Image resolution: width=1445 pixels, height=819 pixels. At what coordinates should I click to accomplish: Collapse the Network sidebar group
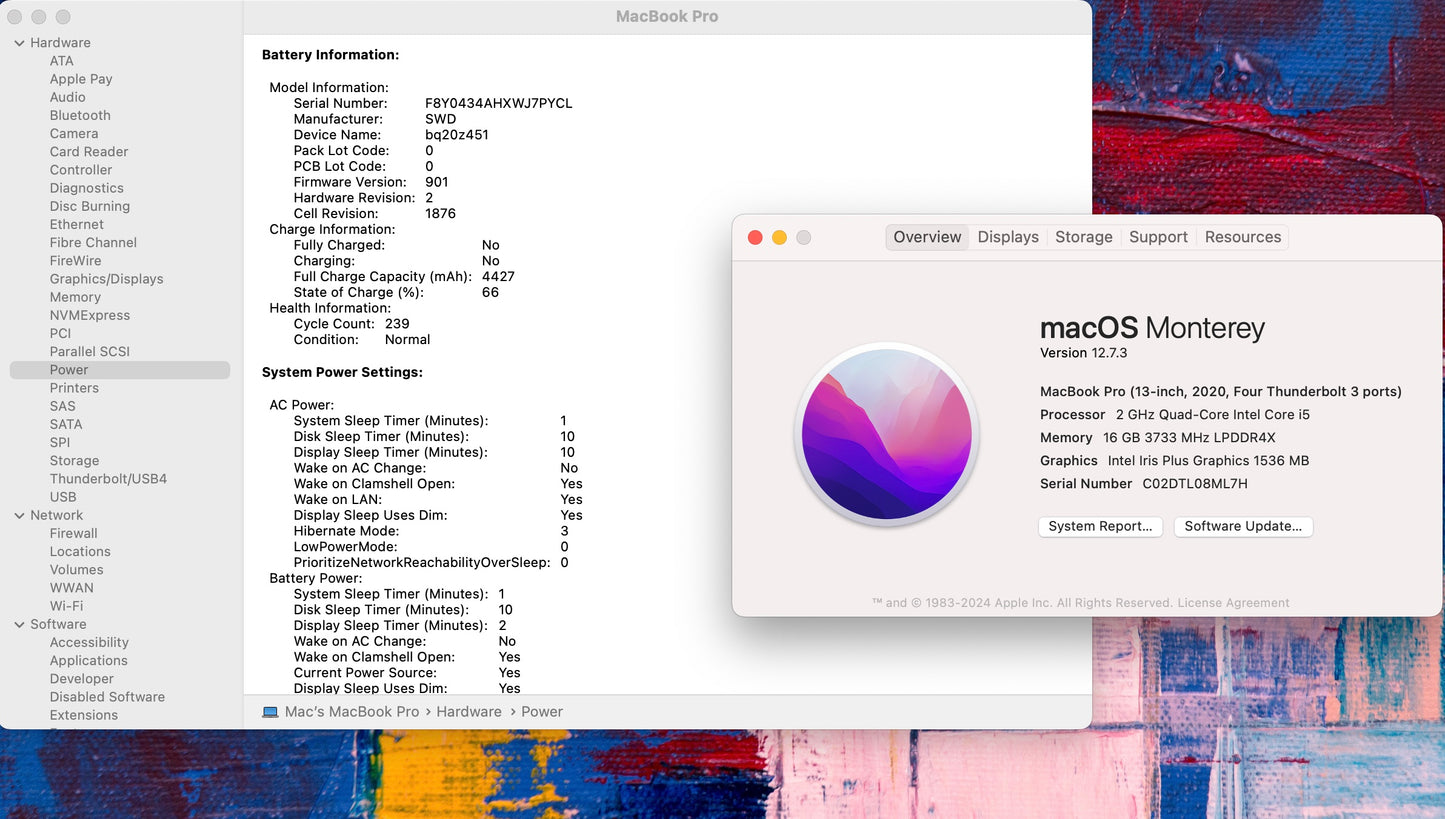pyautogui.click(x=19, y=516)
